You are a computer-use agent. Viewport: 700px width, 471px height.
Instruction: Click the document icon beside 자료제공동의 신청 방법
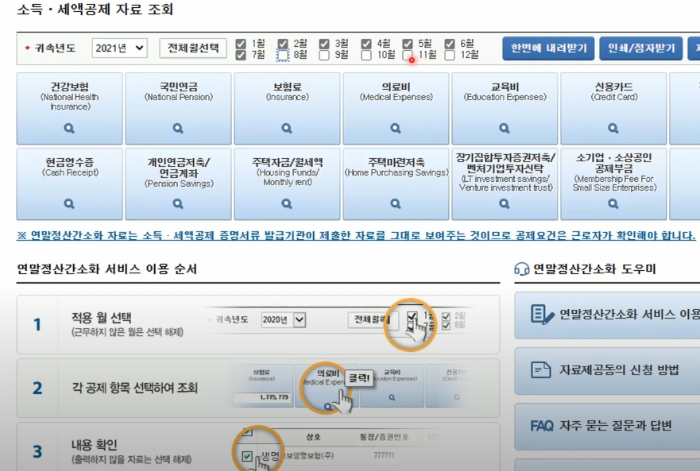[x=541, y=370]
